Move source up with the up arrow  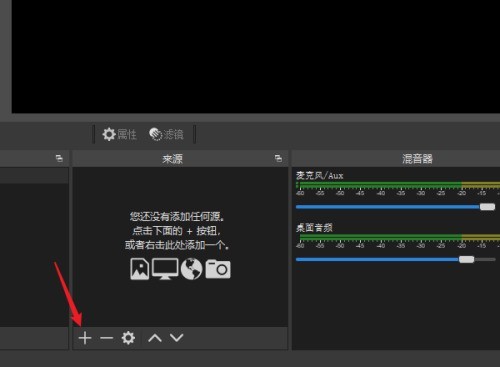(x=155, y=338)
